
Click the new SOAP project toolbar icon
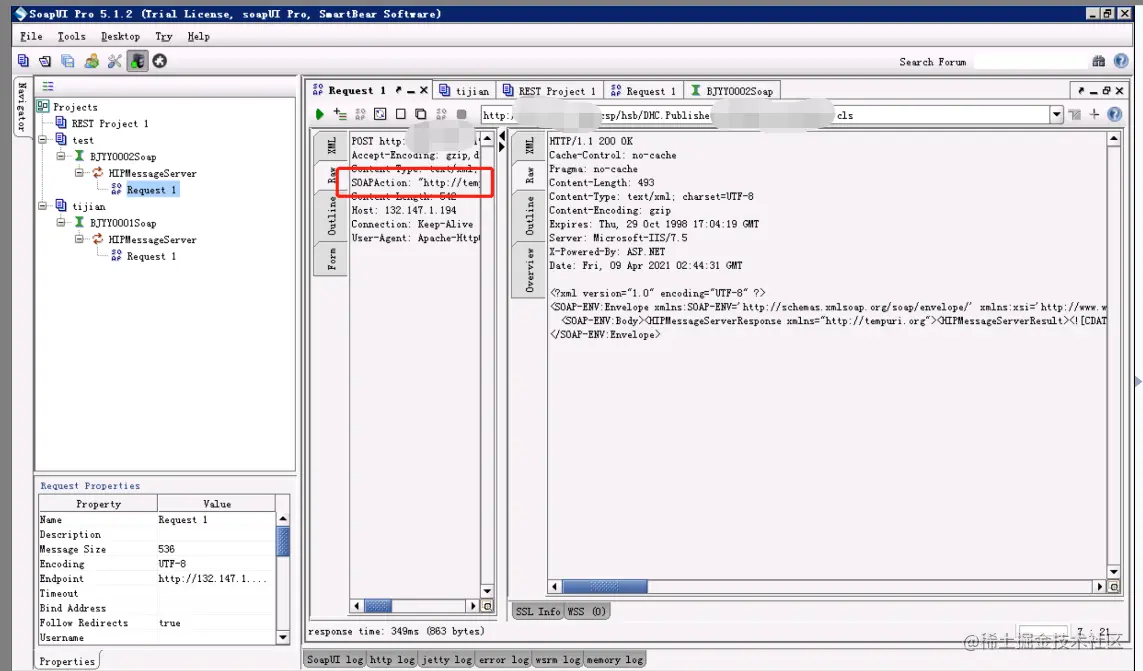[23, 61]
